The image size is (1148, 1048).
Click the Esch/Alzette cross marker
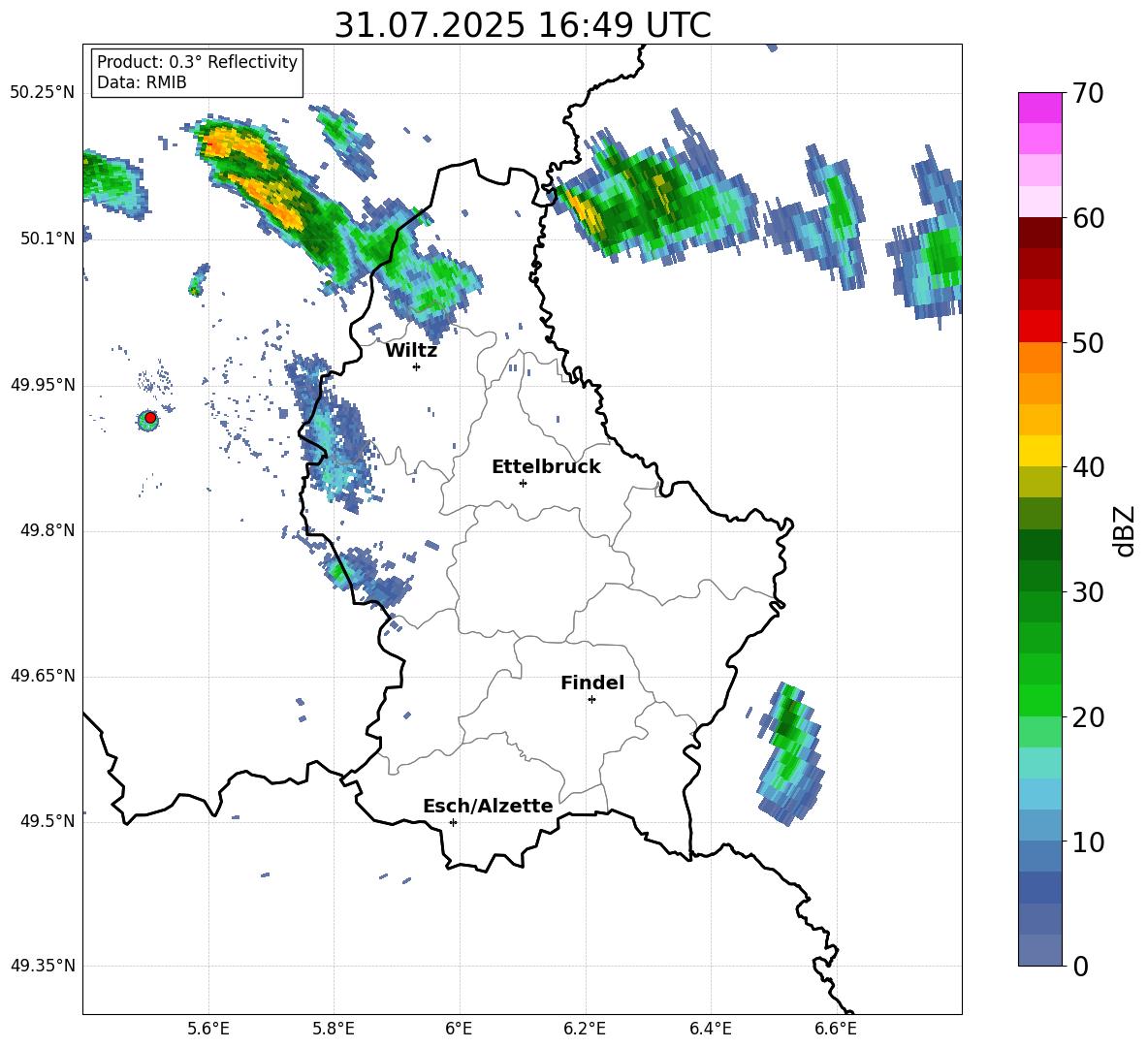453,822
